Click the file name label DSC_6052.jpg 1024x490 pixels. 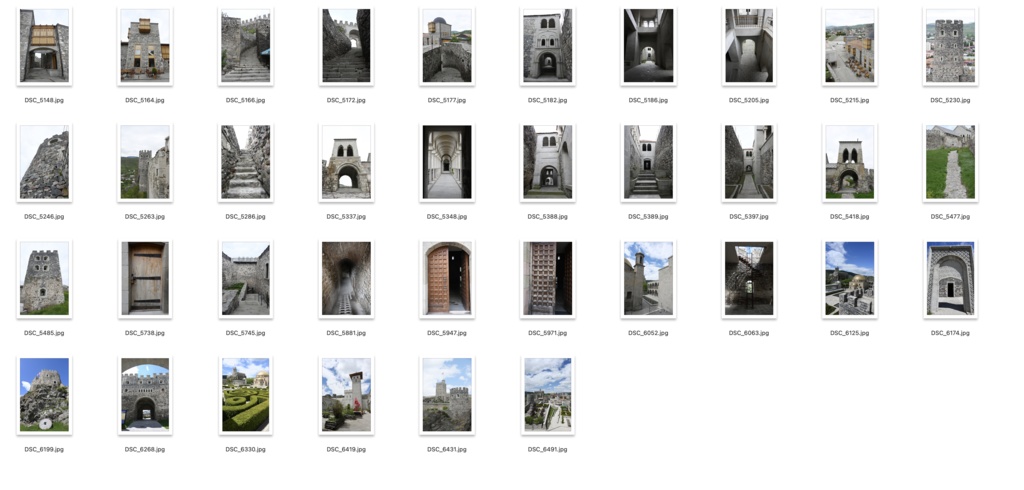648,333
